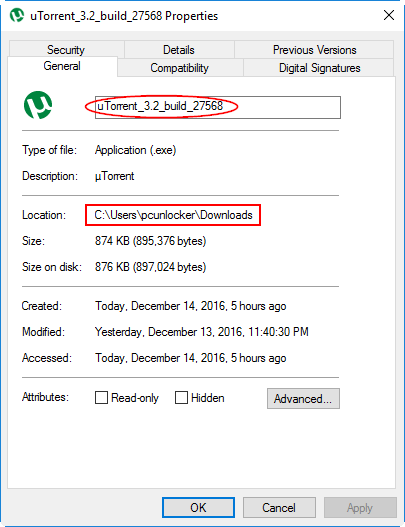Confirm with the OK button
405x527 pixels.
[x=198, y=508]
